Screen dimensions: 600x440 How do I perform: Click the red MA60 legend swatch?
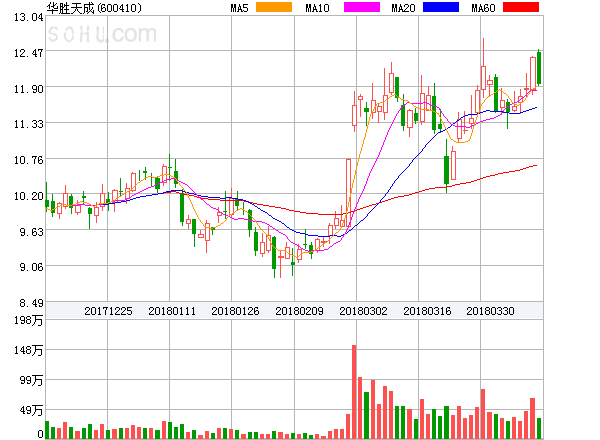521,7
